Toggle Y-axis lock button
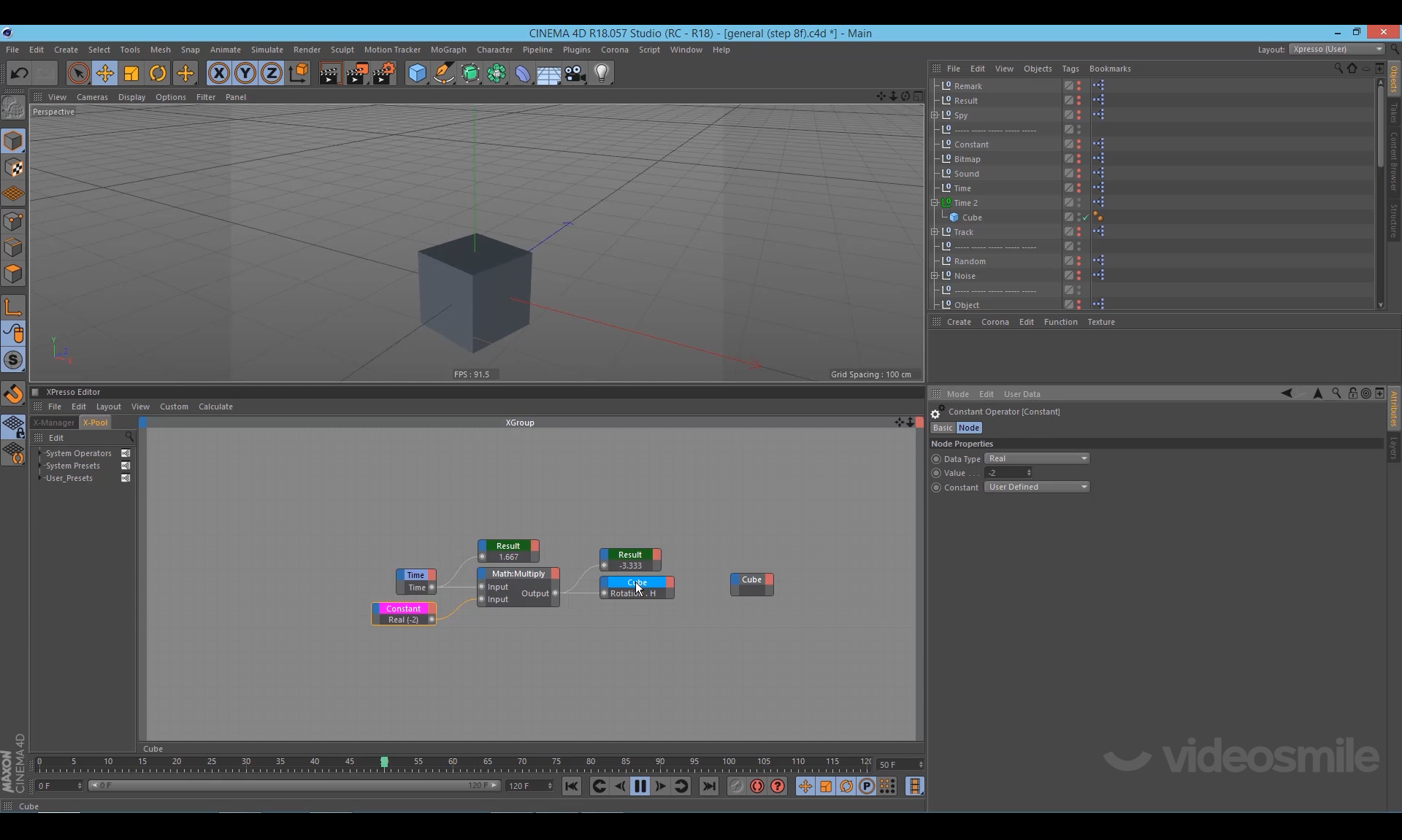 point(245,73)
